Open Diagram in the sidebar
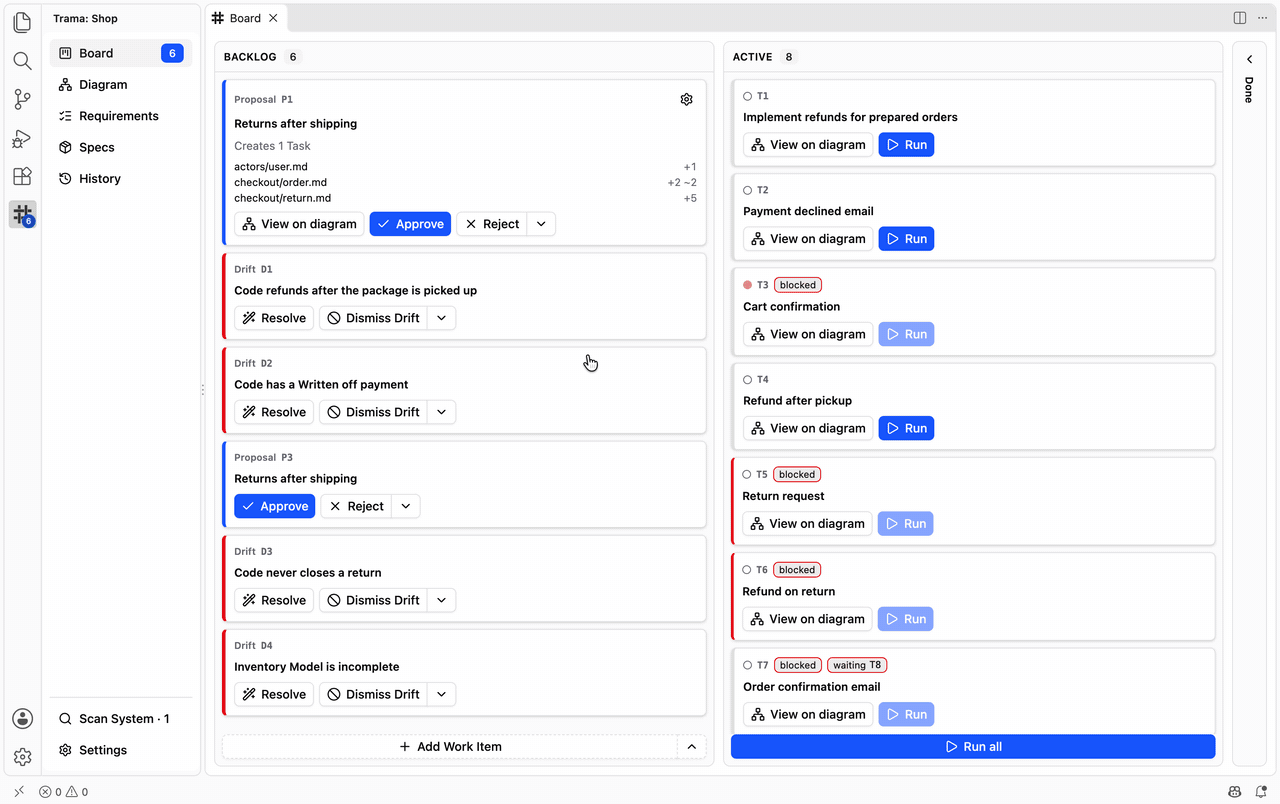 pos(120,85)
